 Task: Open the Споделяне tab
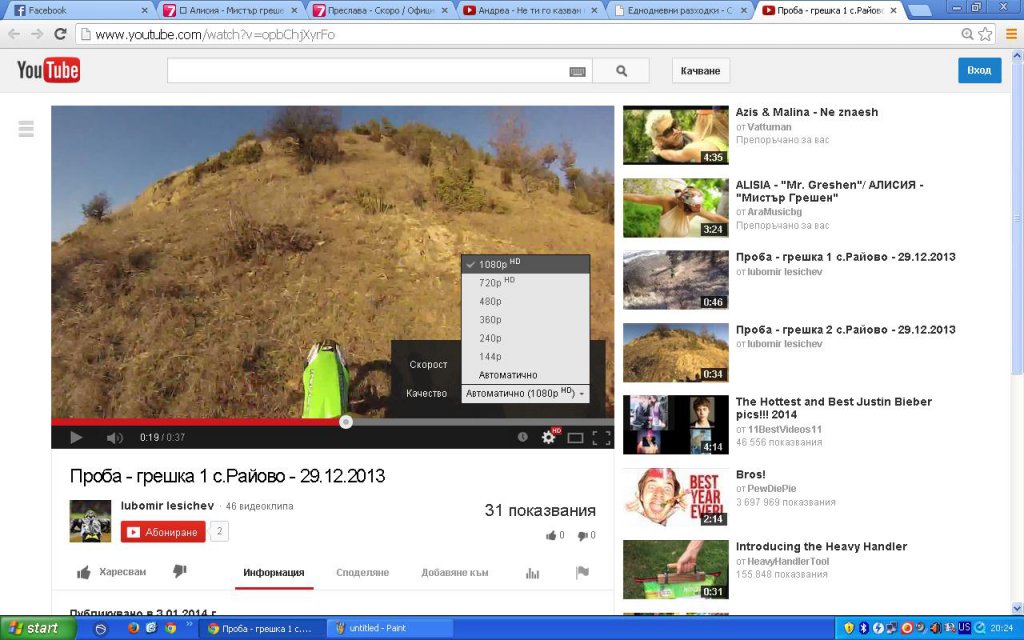[x=362, y=573]
